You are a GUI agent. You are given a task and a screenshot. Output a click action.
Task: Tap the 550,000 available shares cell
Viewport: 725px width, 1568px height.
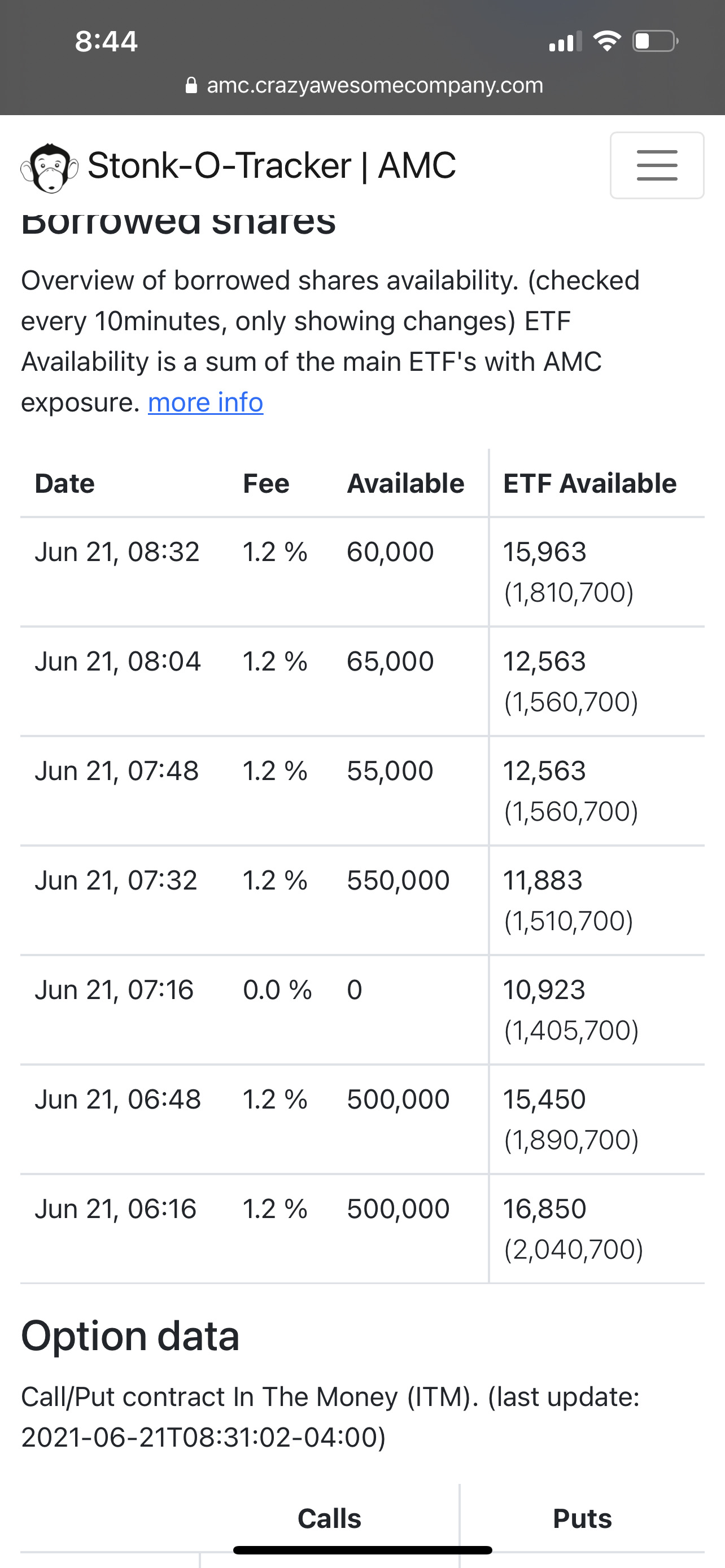coord(398,880)
